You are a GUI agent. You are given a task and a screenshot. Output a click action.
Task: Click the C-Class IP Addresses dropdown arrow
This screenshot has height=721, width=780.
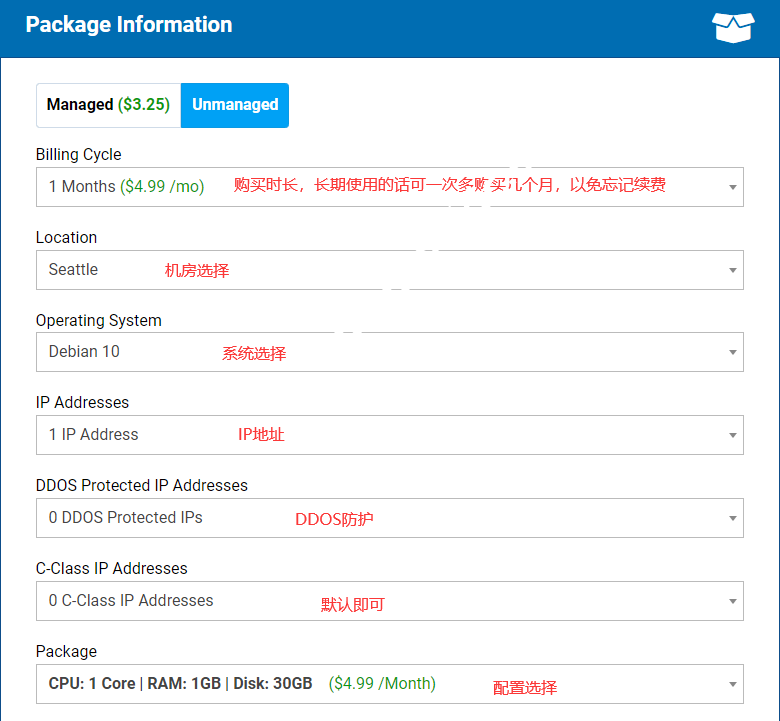733,601
